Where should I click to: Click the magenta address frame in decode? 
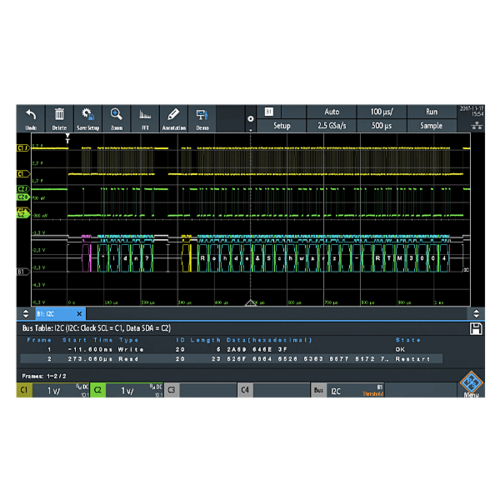click(x=87, y=258)
